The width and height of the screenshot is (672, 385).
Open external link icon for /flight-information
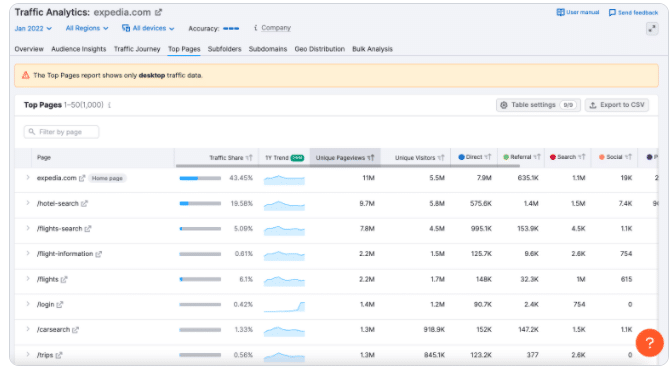pos(99,254)
